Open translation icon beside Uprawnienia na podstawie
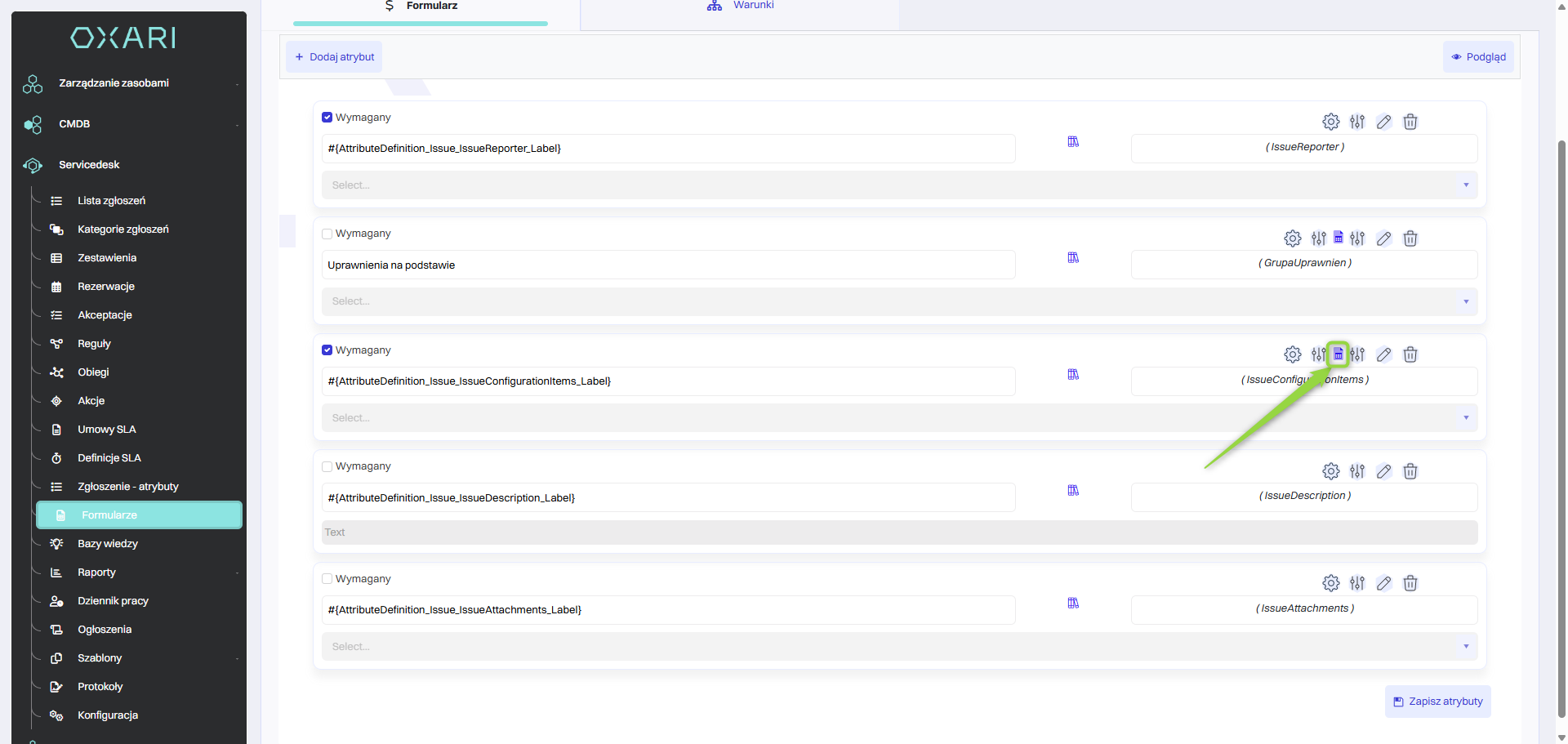 pos(1073,258)
